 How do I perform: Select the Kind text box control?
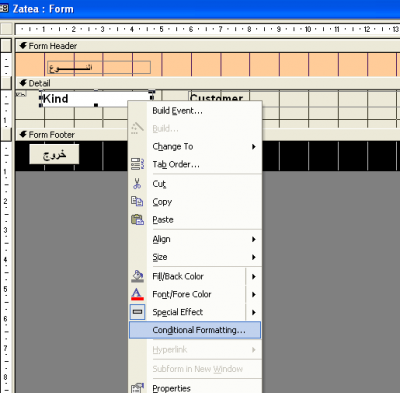pyautogui.click(x=96, y=99)
